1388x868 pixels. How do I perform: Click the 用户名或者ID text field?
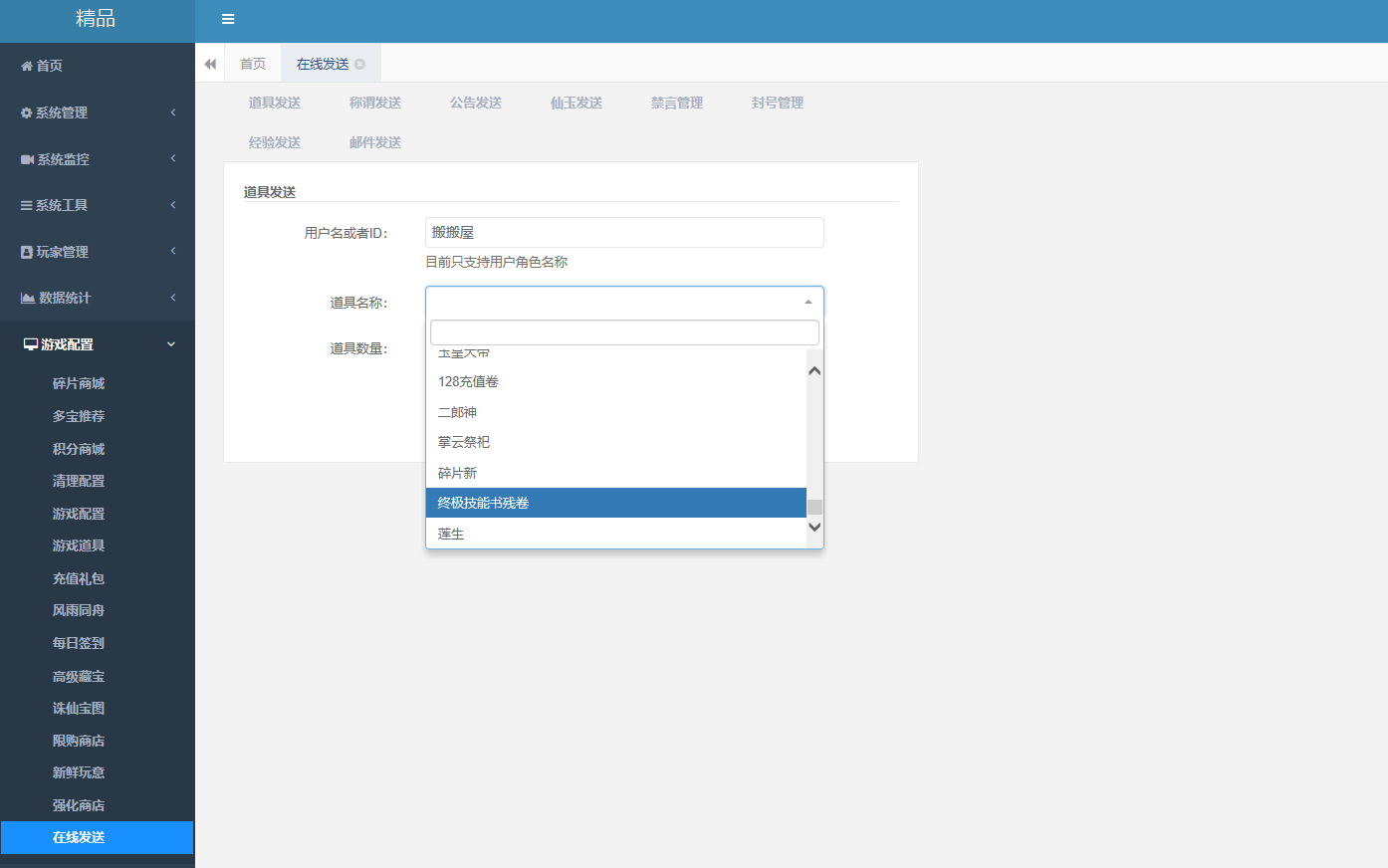(x=624, y=232)
